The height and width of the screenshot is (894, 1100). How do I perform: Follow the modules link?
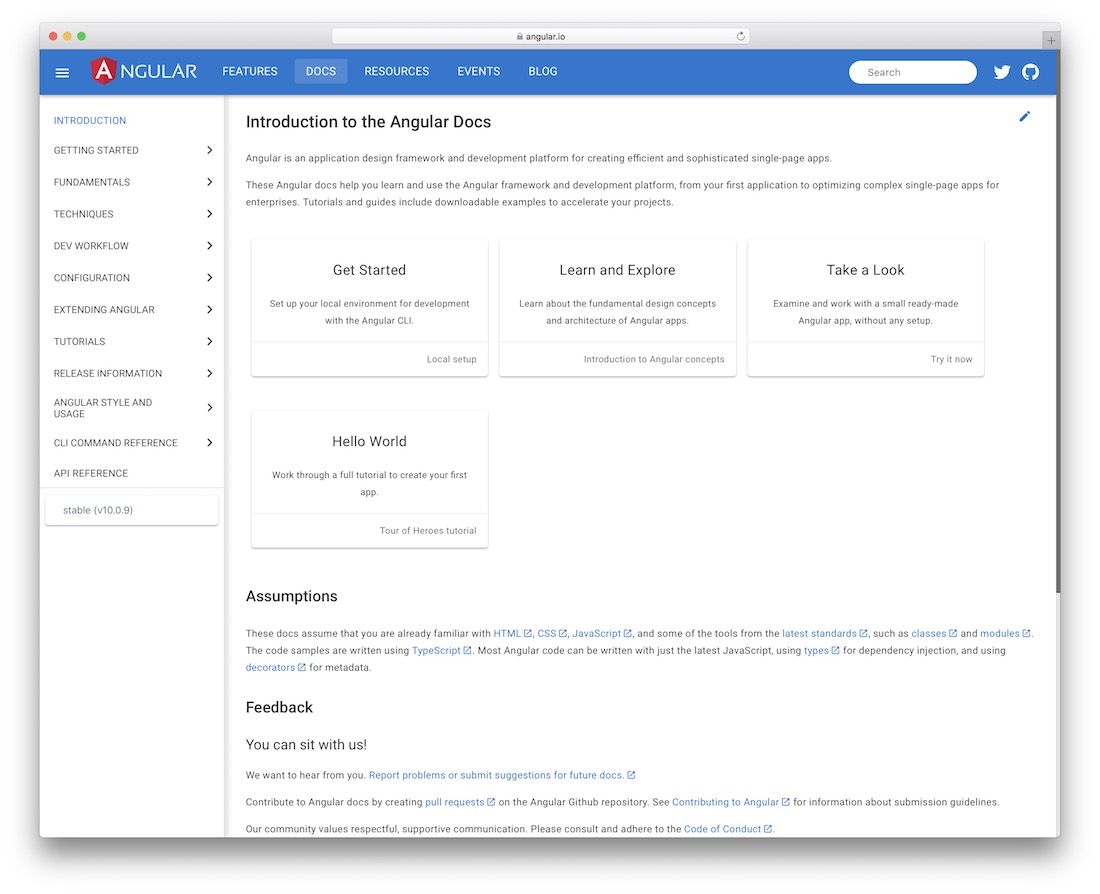[1000, 633]
